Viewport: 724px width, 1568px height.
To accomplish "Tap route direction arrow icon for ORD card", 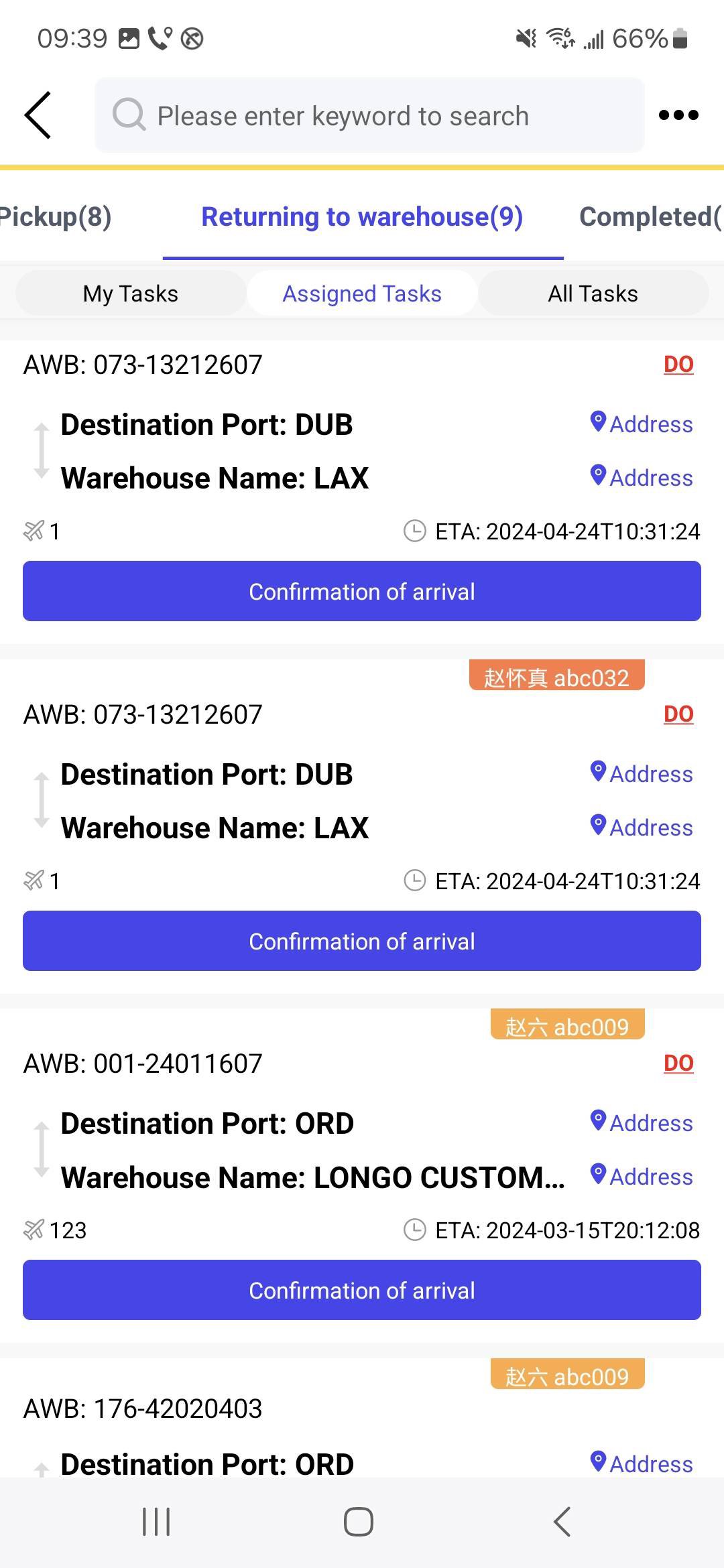I will 42,1150.
